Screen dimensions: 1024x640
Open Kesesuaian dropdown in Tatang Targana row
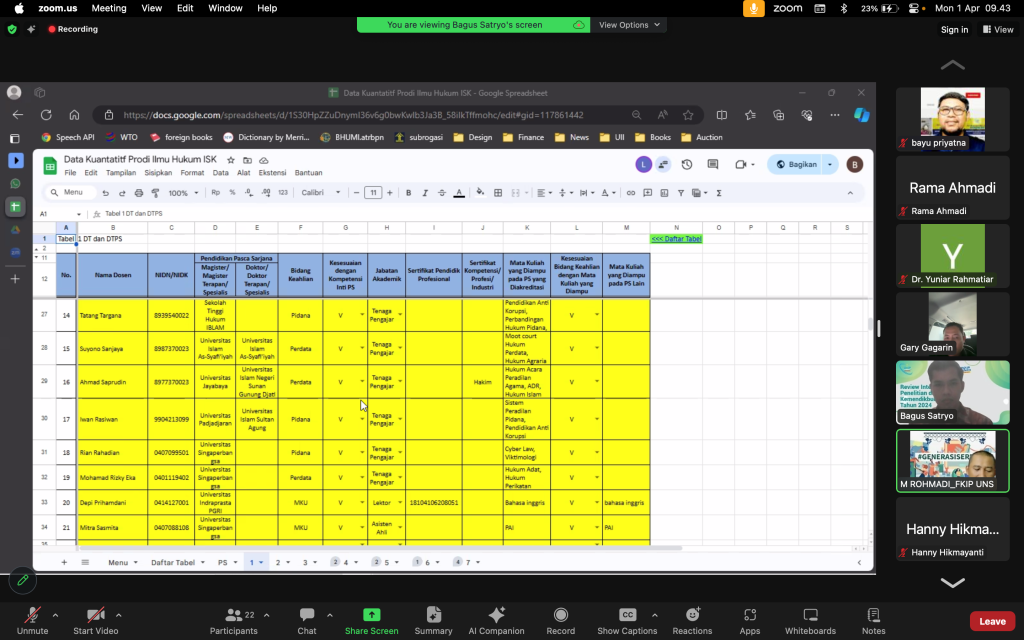point(362,315)
